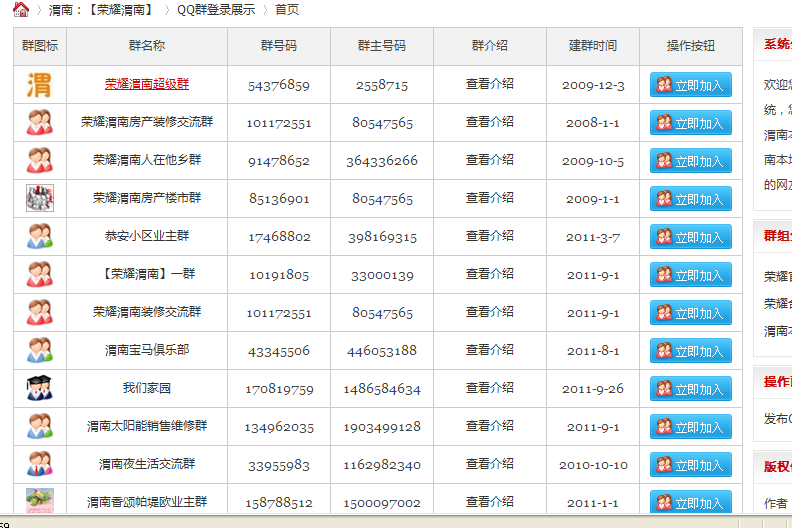Select creation date 2010-10-10

pyautogui.click(x=593, y=465)
